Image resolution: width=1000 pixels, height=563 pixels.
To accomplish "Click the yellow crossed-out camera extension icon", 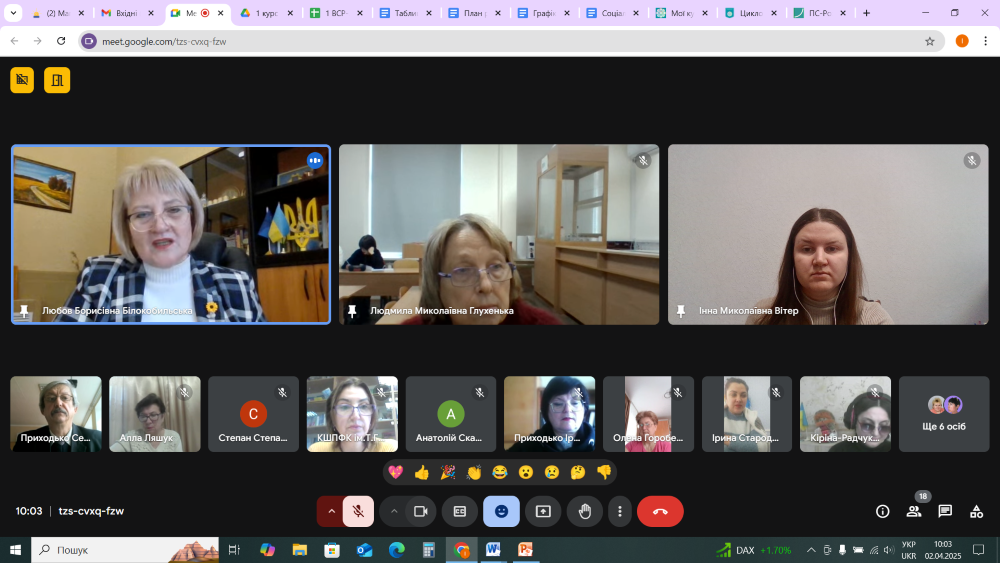I will click(22, 80).
